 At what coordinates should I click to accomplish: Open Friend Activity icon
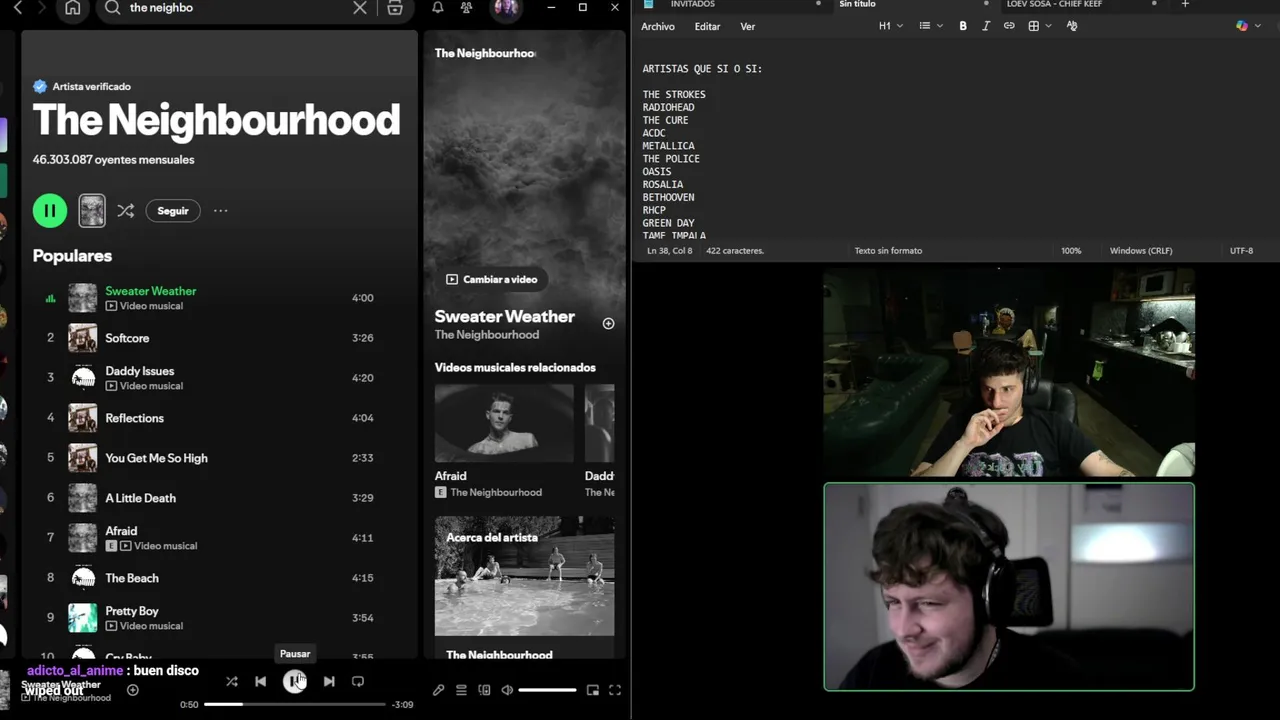[x=466, y=7]
